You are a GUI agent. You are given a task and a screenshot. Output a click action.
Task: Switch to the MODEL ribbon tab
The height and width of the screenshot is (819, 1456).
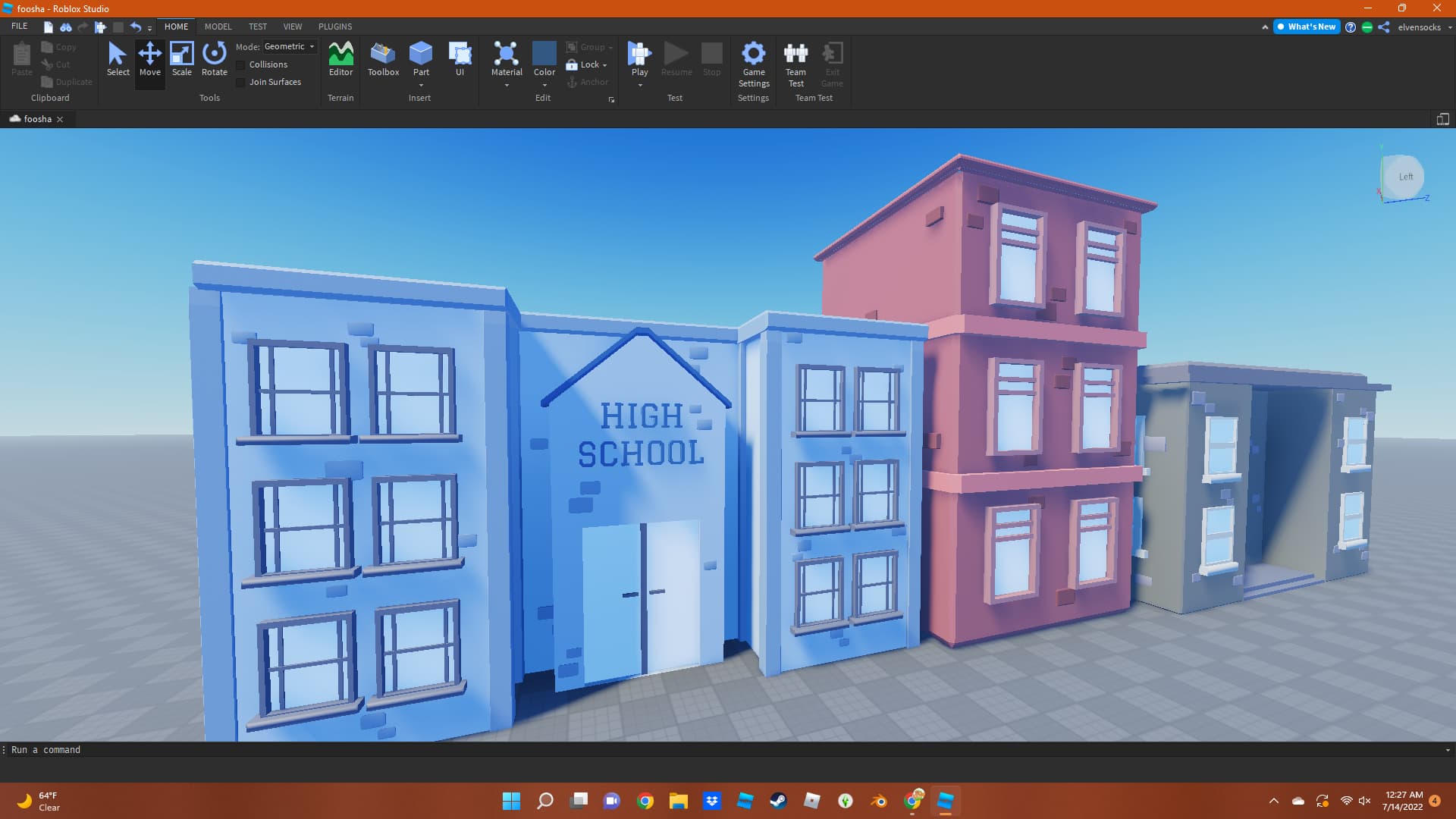(218, 27)
